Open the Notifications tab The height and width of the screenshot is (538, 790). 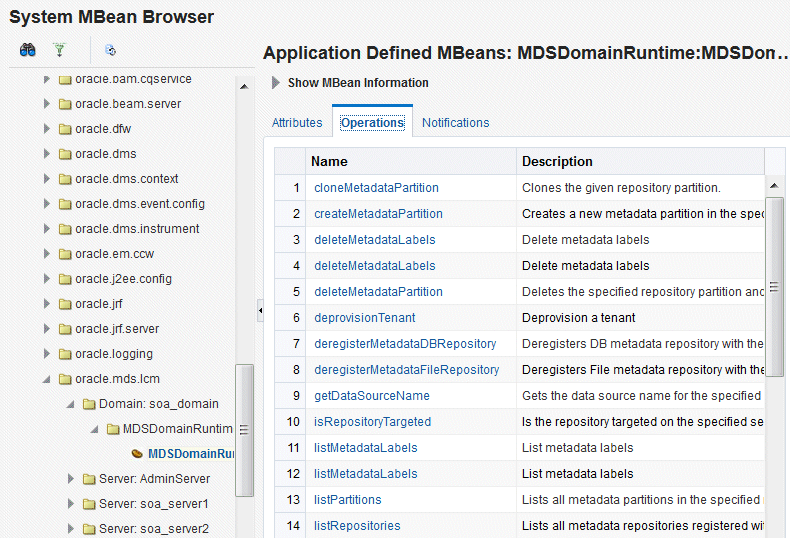tap(455, 123)
